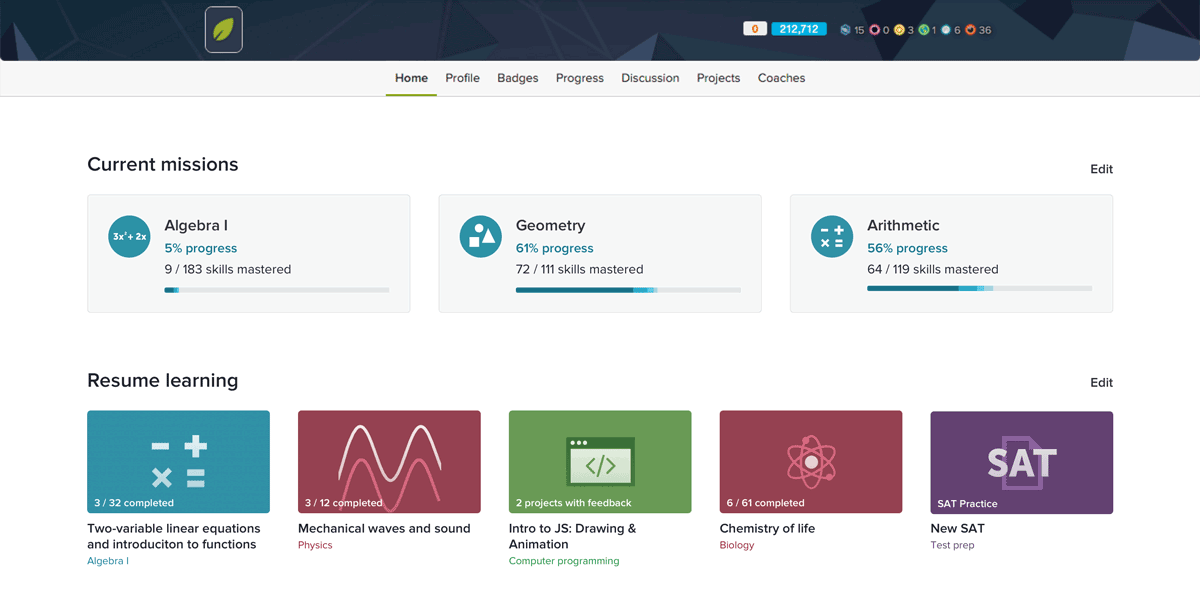Open the Mechanical waves thumbnail
The height and width of the screenshot is (600, 1200).
click(x=389, y=462)
